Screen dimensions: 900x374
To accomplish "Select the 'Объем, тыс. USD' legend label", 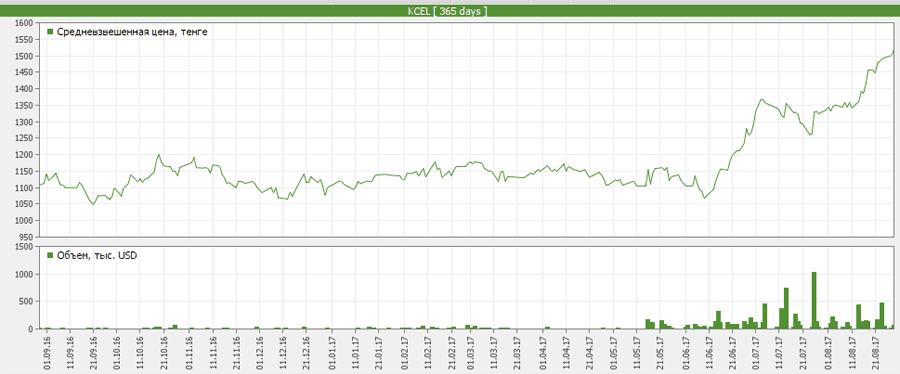I will click(96, 256).
